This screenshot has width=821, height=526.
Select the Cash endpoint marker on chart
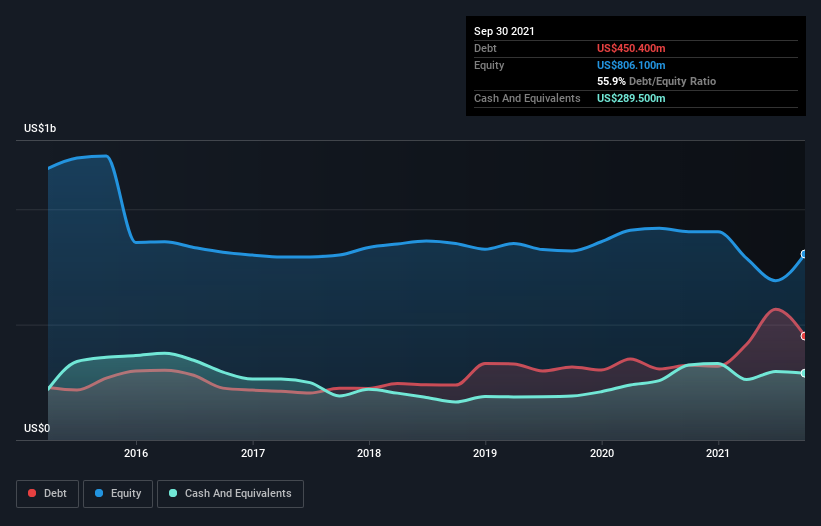tap(804, 373)
